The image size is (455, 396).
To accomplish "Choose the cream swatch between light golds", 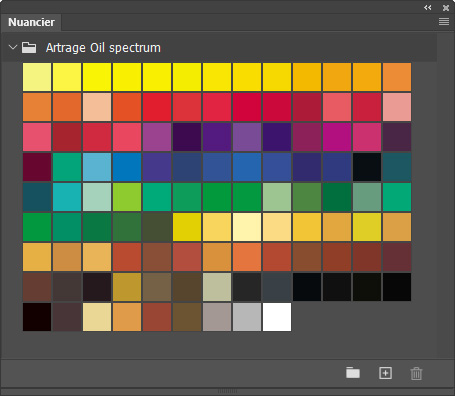I will pyautogui.click(x=247, y=227).
